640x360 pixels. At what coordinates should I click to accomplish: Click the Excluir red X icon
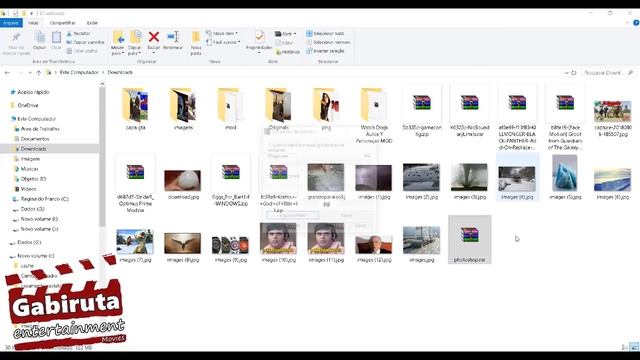(x=153, y=37)
